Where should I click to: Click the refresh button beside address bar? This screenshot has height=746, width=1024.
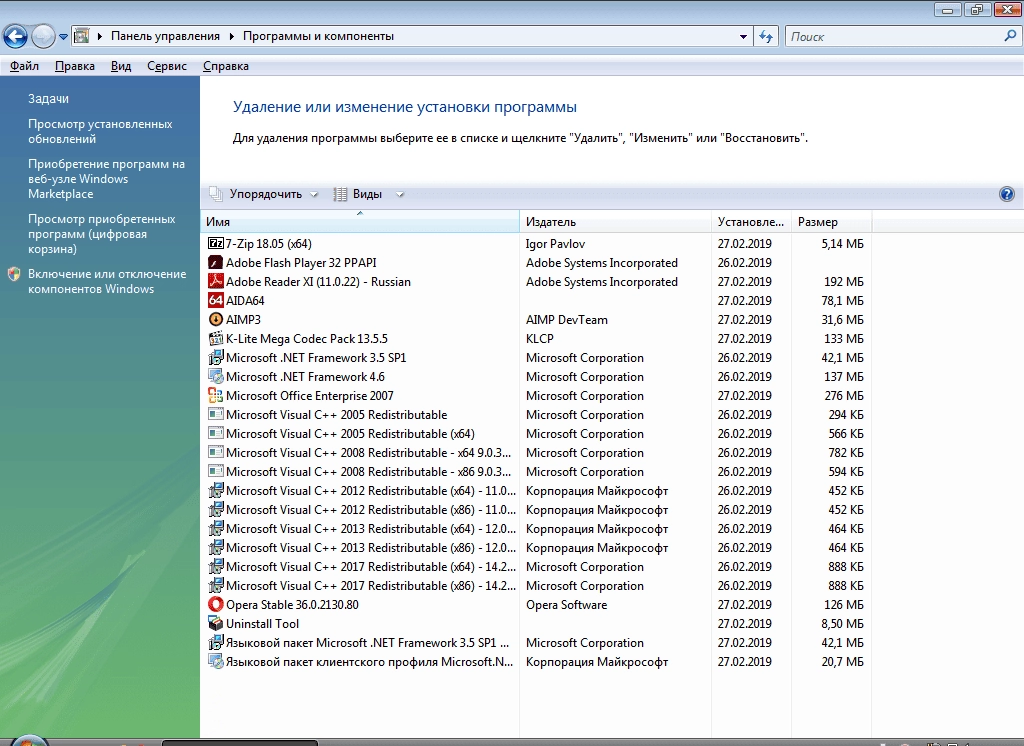[x=766, y=37]
